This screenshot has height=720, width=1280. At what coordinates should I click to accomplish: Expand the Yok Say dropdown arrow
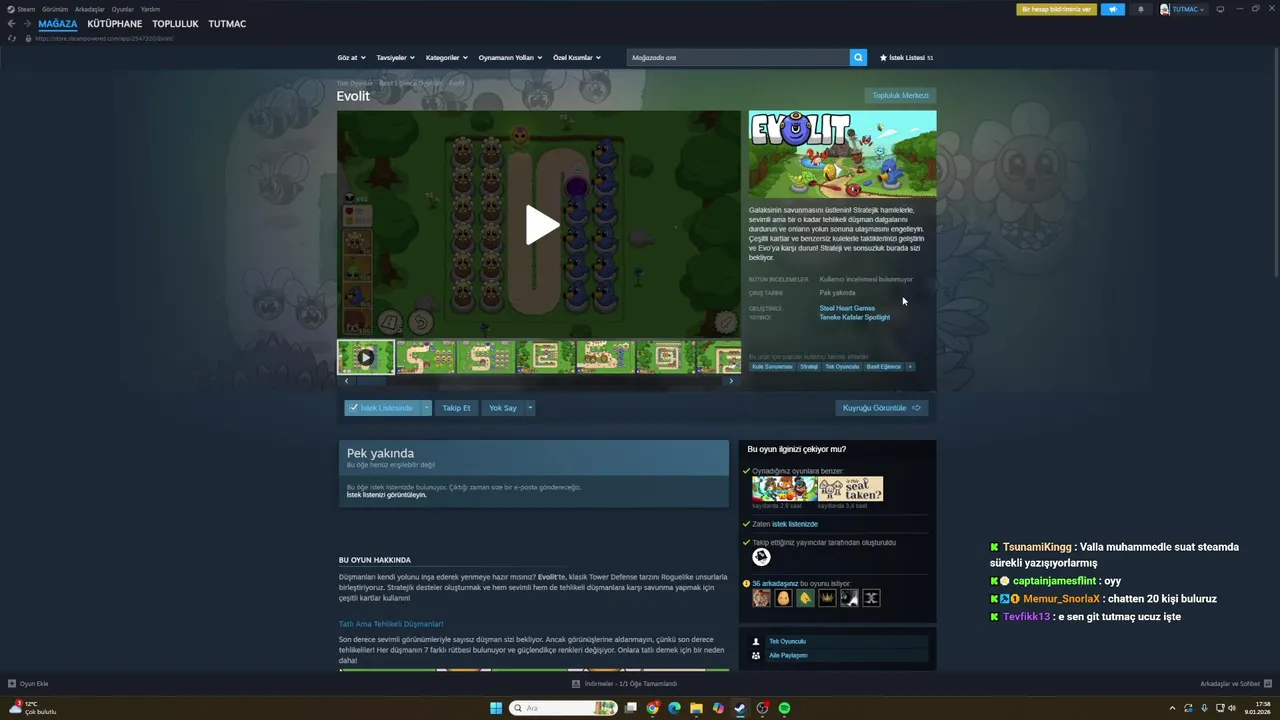tap(530, 408)
